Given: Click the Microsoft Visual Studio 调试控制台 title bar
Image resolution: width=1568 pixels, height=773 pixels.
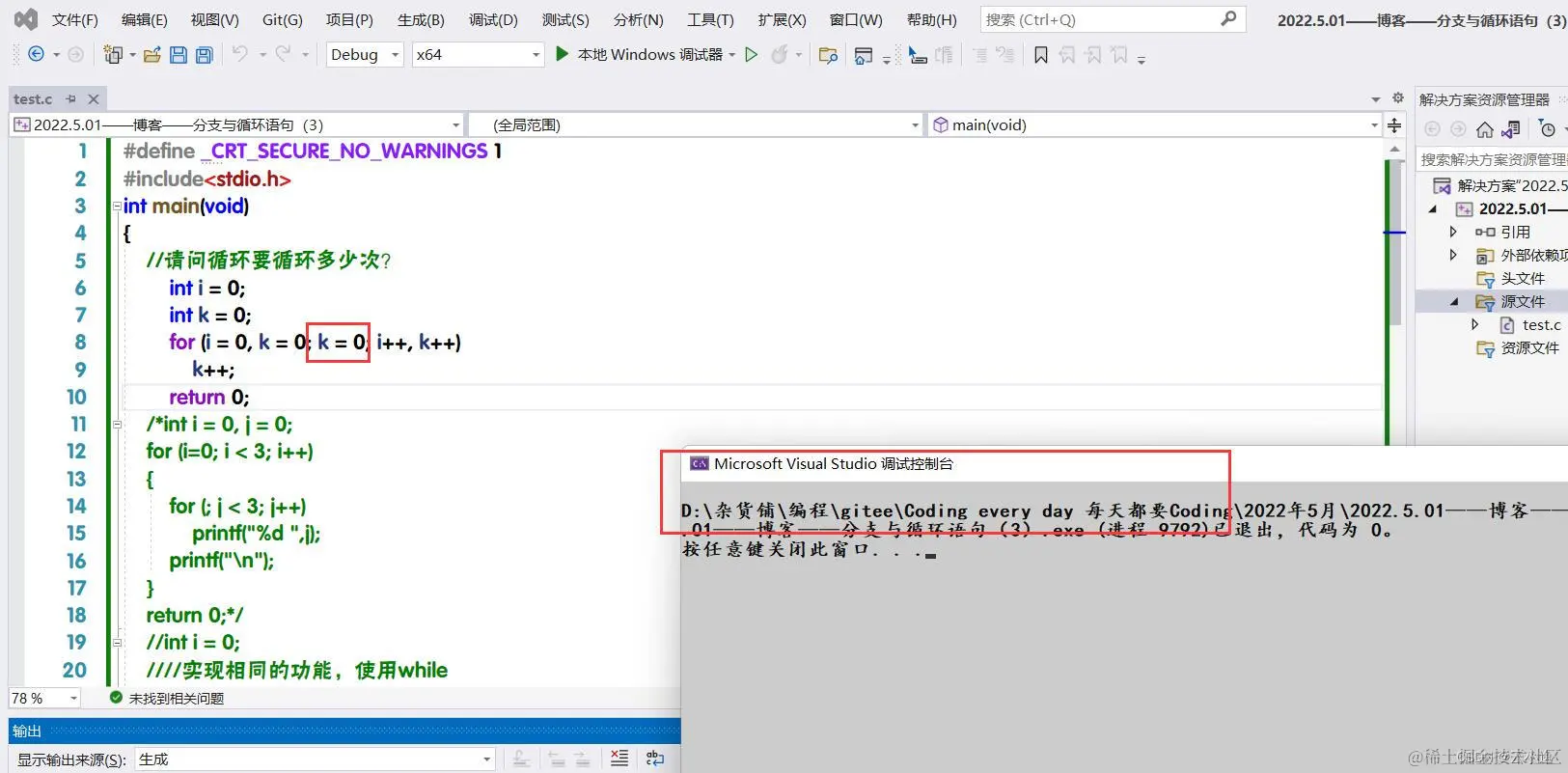Looking at the screenshot, I should coord(1124,464).
